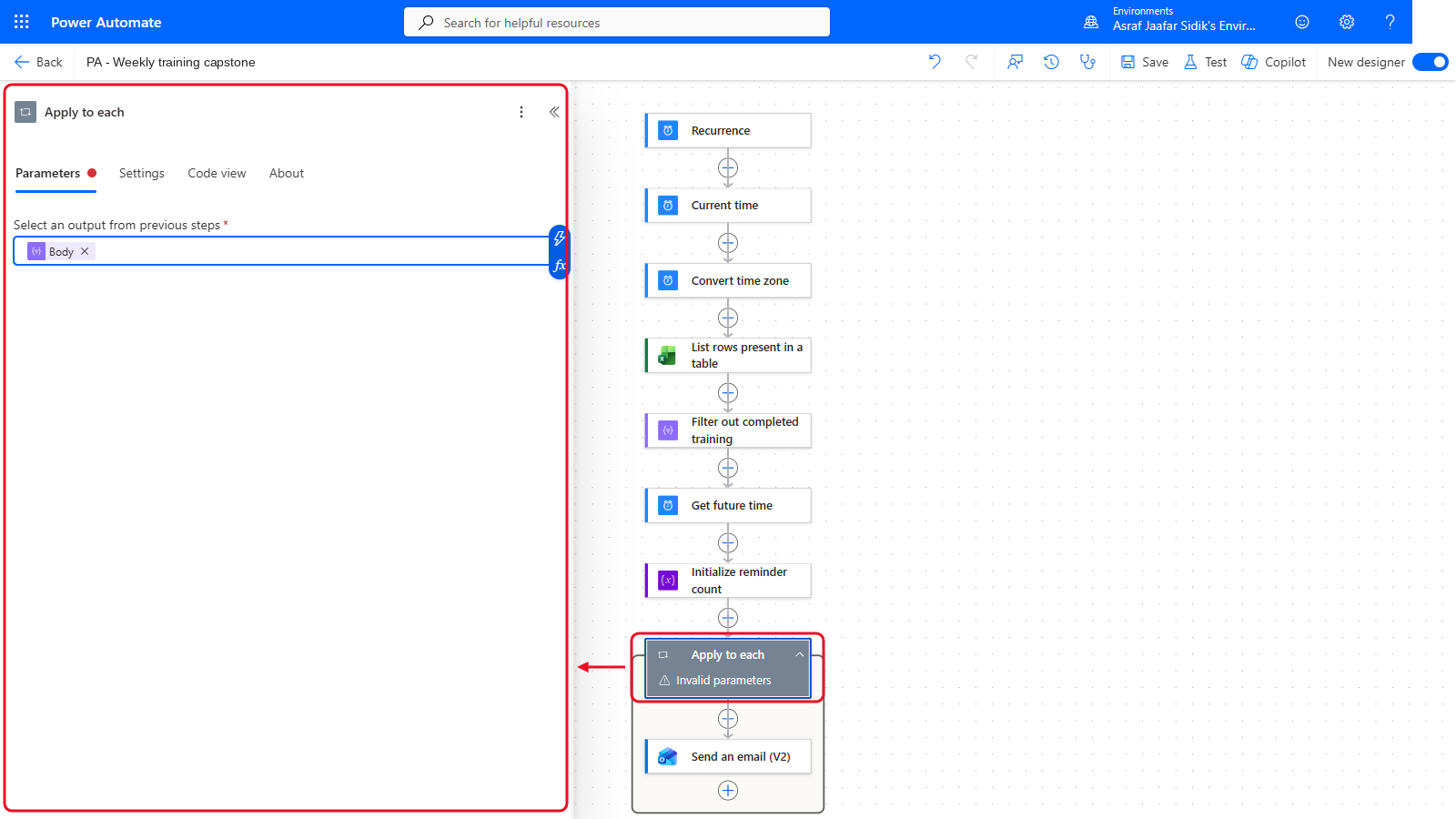Screen dimensions: 1456x819
Task: Open the Flow checker stethoscope icon
Action: point(1087,62)
